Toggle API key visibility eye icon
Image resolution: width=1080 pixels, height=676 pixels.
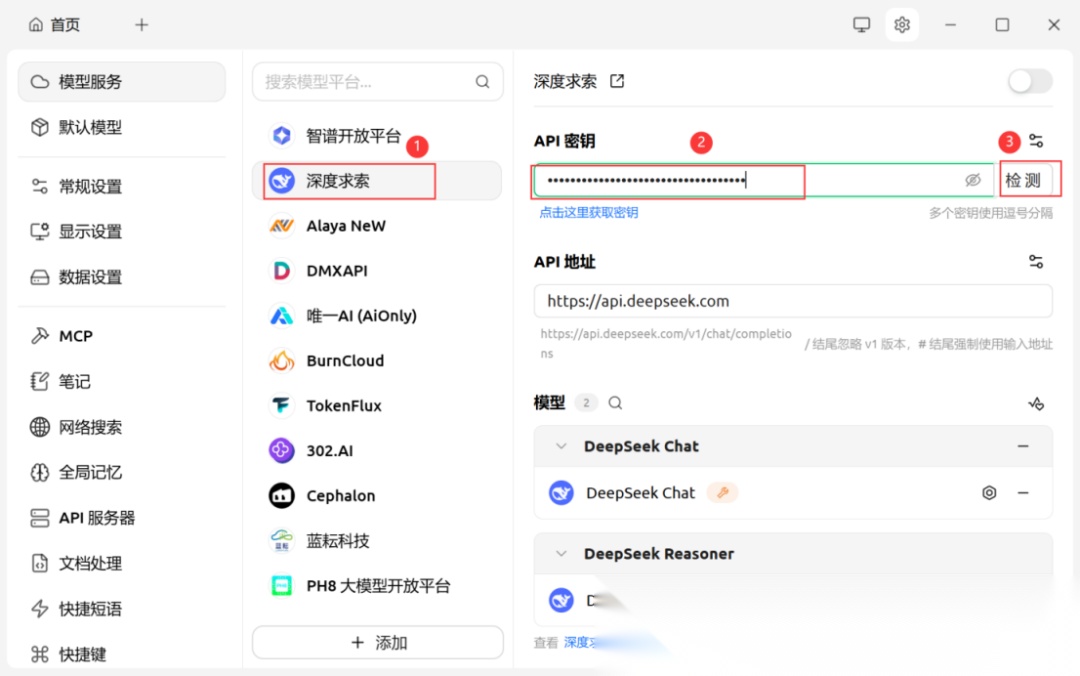(x=973, y=181)
